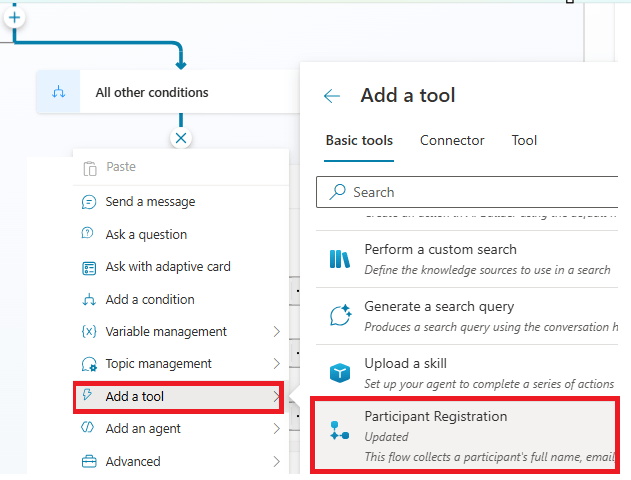Click the Generate a search query icon

click(x=339, y=316)
